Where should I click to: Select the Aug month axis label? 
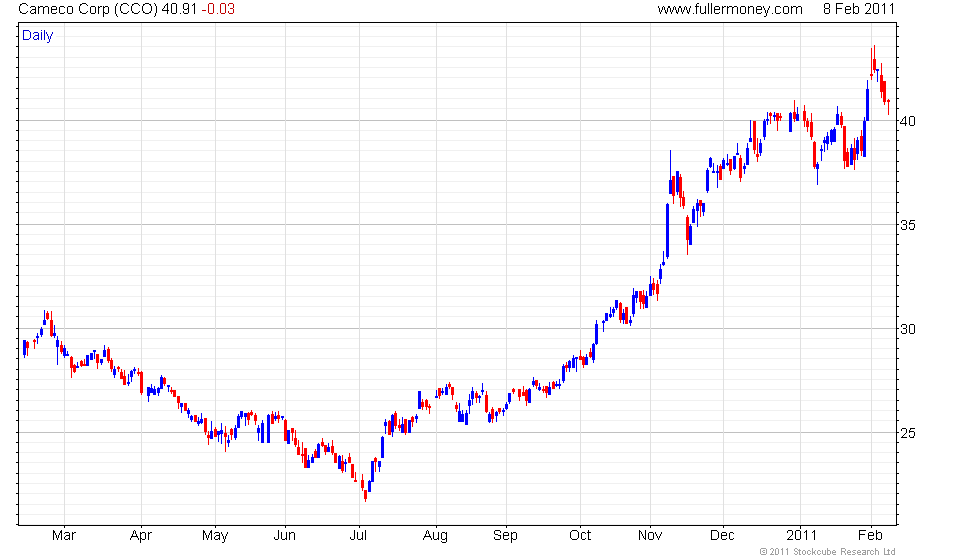(435, 536)
